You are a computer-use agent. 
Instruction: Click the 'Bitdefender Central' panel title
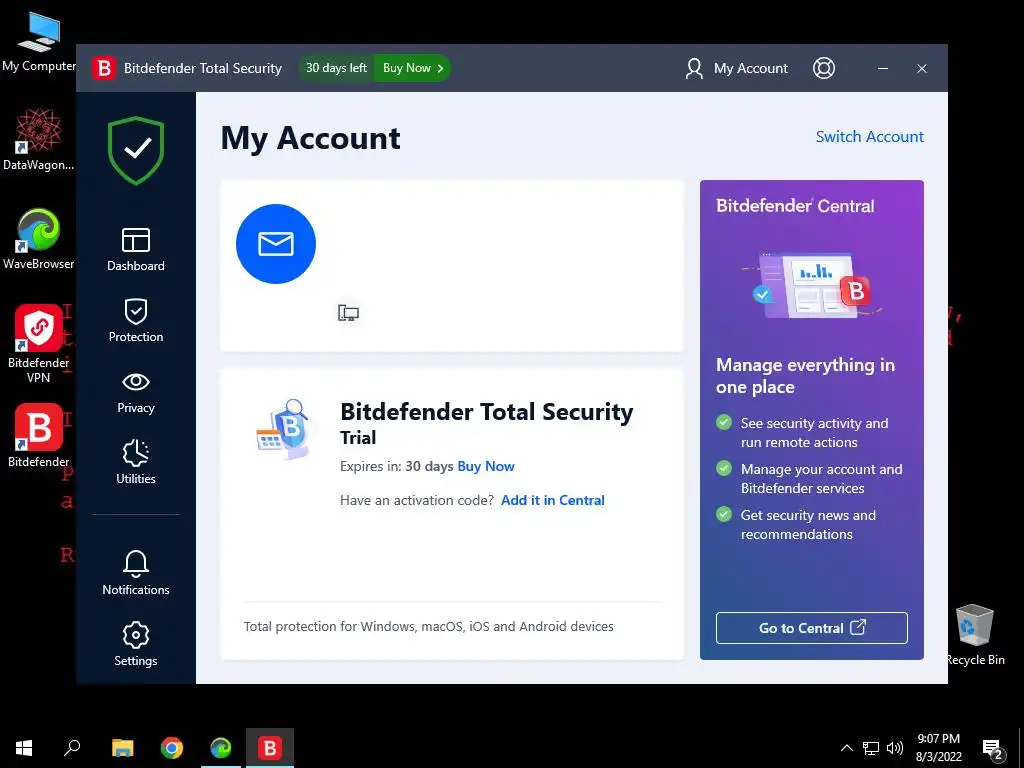coord(795,206)
